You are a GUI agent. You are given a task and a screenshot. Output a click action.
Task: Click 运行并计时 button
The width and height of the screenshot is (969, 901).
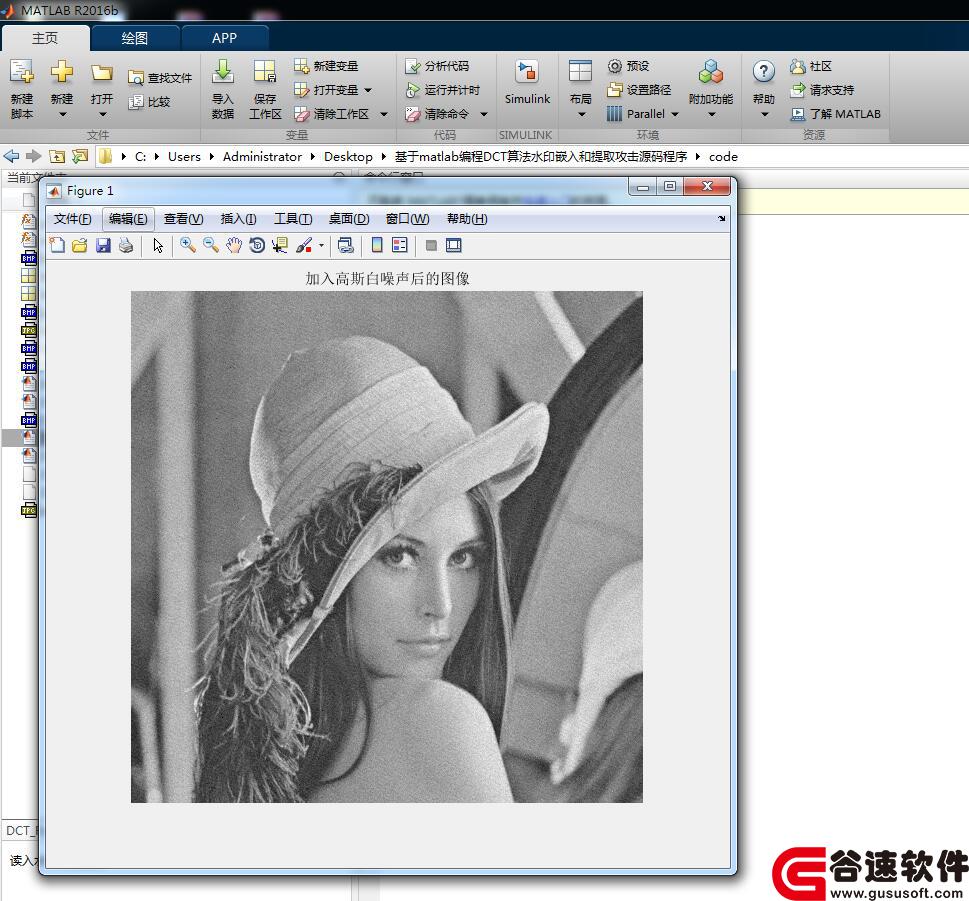tap(442, 90)
